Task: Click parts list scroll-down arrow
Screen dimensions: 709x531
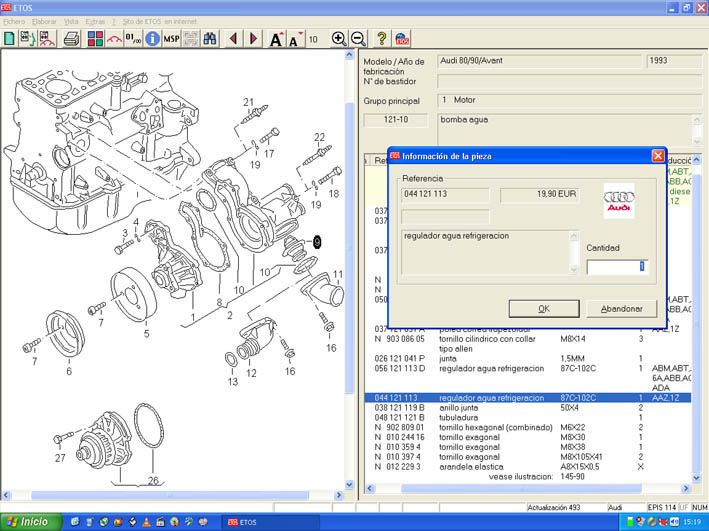Action: coord(696,478)
